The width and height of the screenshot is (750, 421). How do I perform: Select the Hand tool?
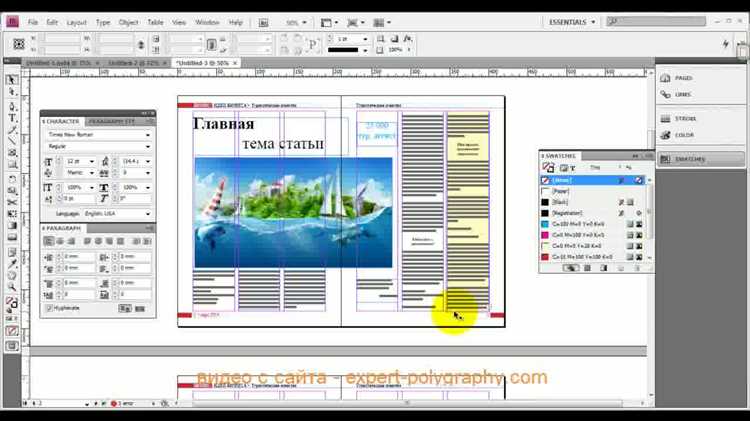(x=12, y=276)
